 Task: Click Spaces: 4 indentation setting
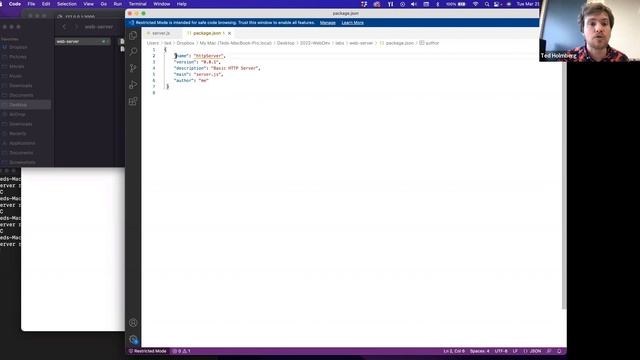pos(480,351)
